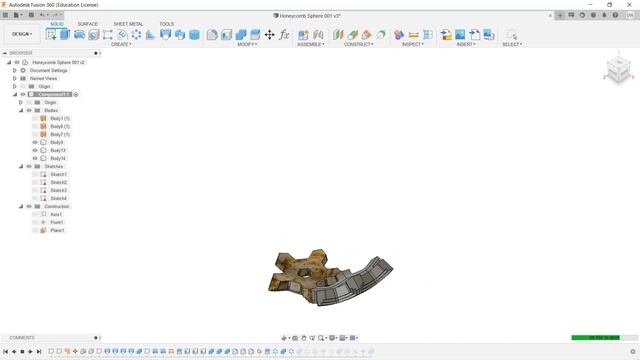Expand the Document Settings node

15,70
